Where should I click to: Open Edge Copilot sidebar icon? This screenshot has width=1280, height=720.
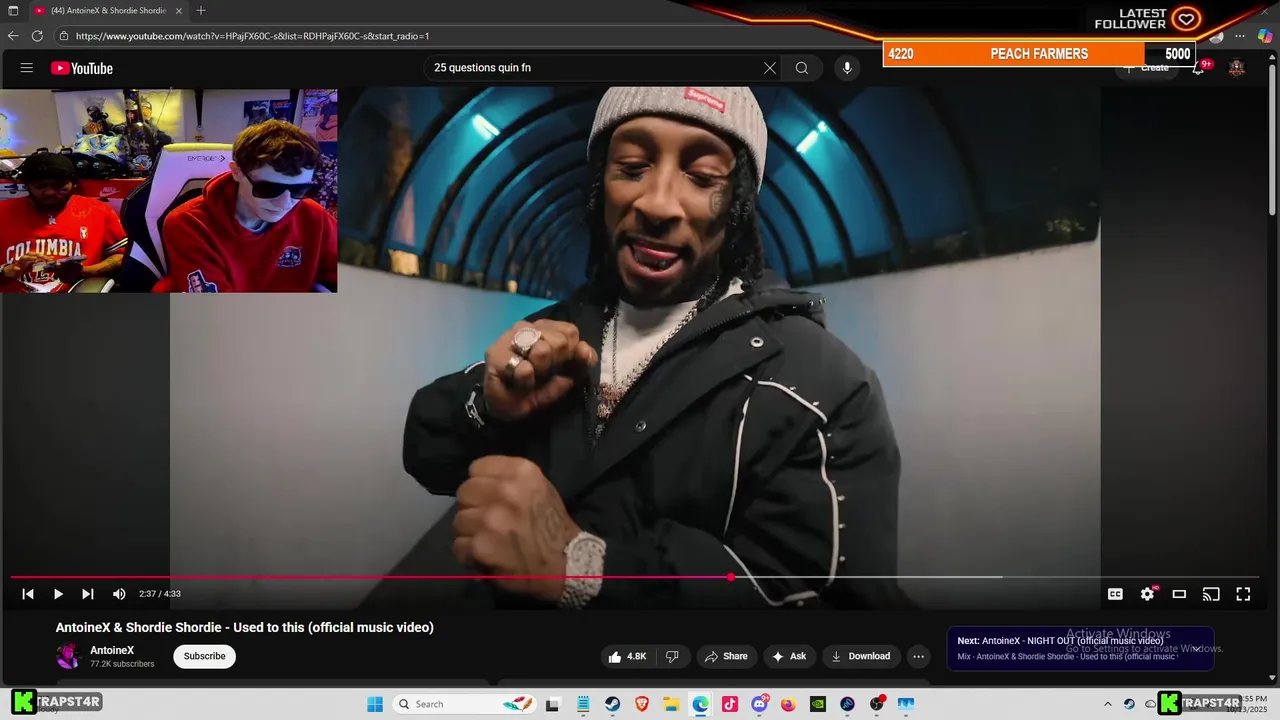pyautogui.click(x=1264, y=36)
